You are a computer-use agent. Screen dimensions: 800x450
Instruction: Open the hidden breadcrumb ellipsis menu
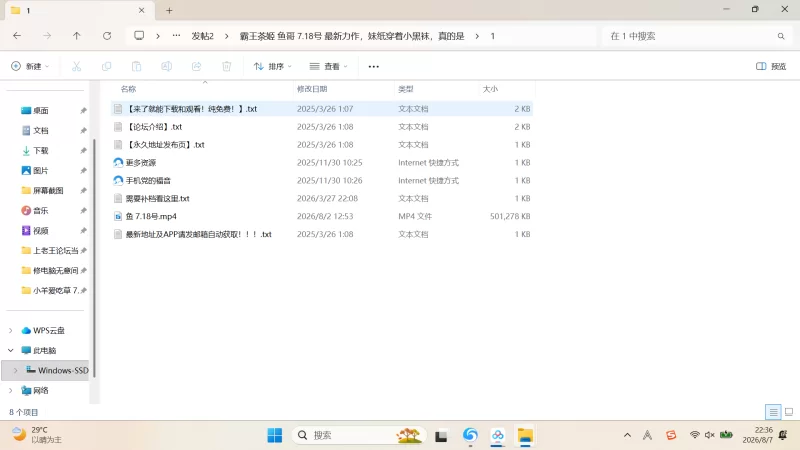pyautogui.click(x=176, y=36)
